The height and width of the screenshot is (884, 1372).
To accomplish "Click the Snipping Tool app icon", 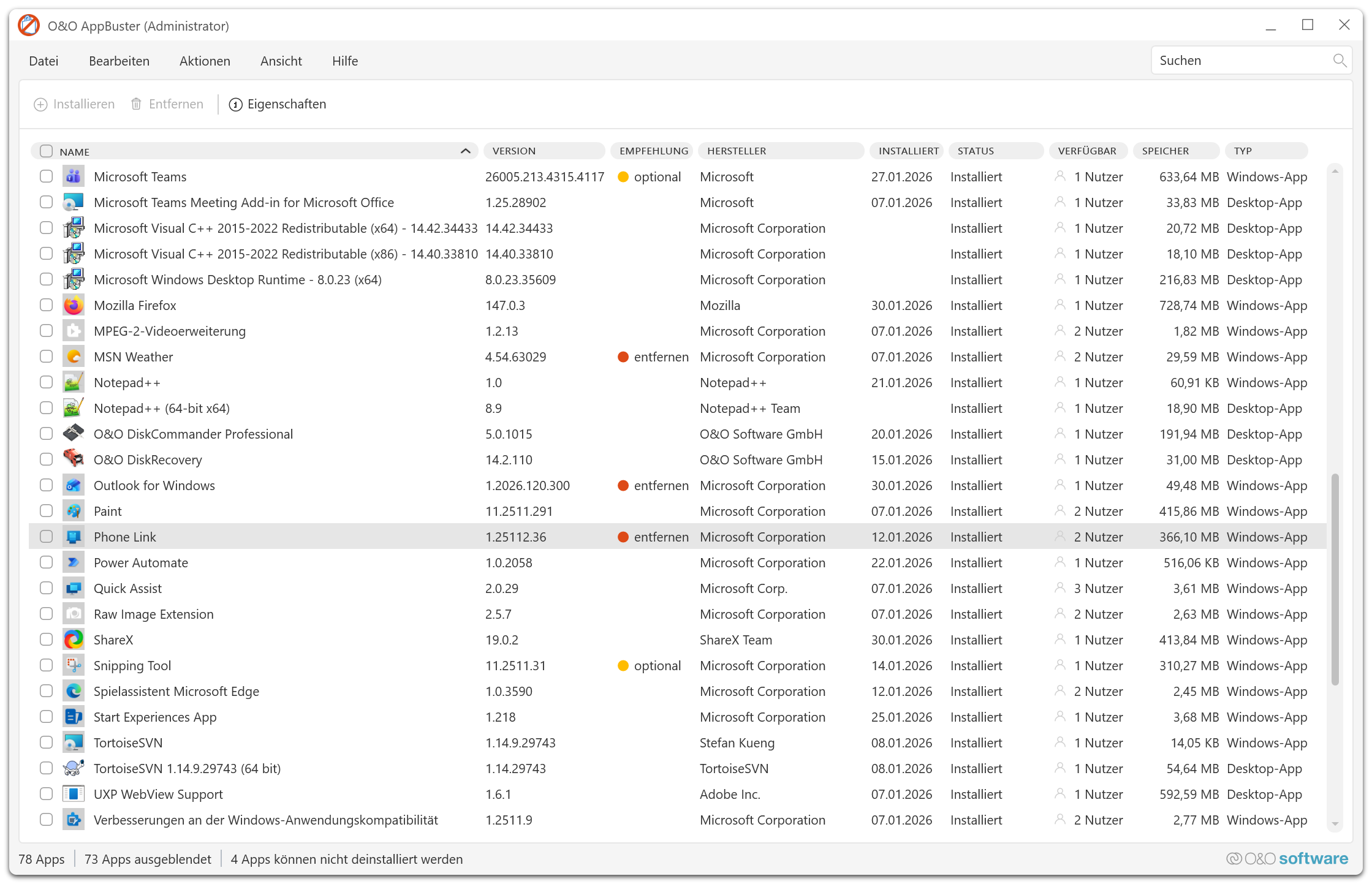I will pyautogui.click(x=74, y=665).
